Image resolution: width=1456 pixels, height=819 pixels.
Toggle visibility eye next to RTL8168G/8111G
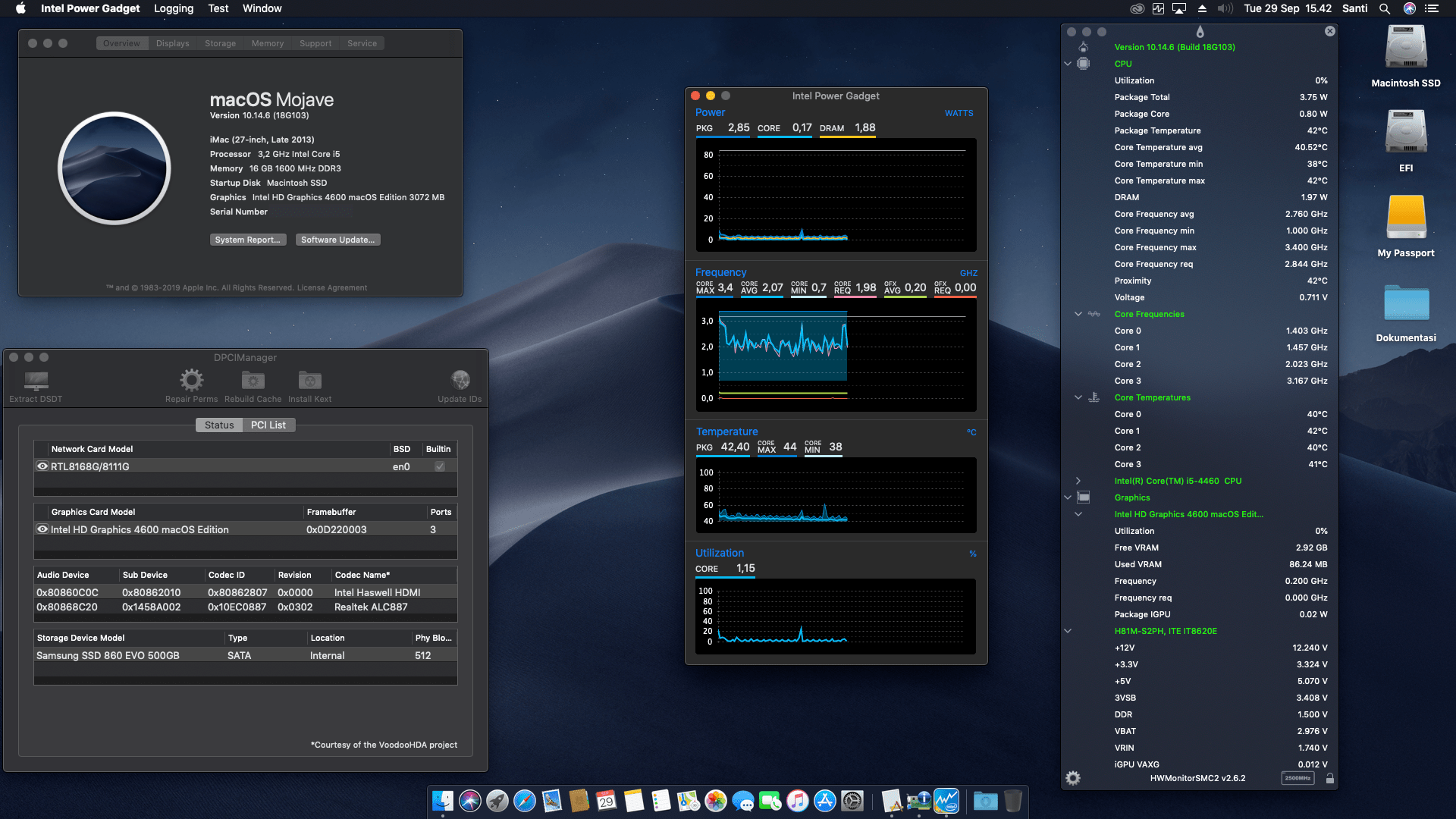(42, 466)
